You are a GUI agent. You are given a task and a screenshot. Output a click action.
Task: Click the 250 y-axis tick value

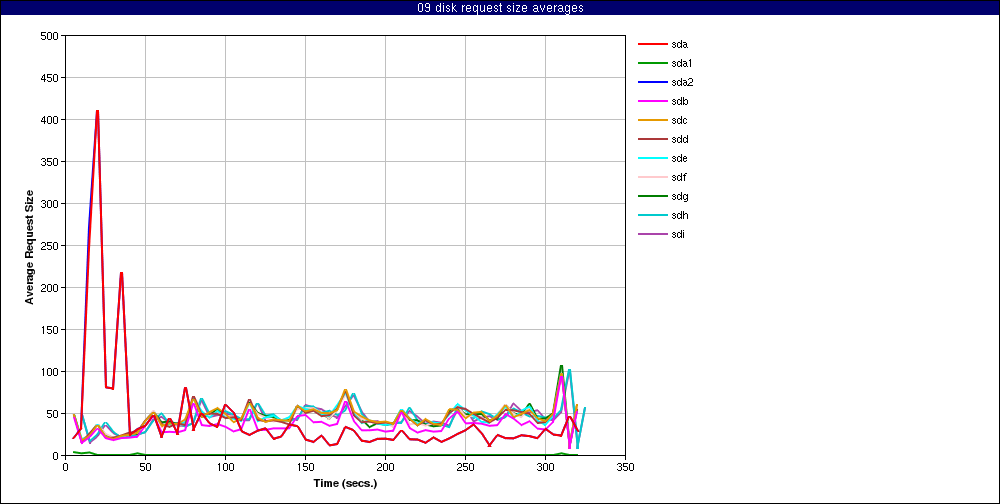pos(50,246)
